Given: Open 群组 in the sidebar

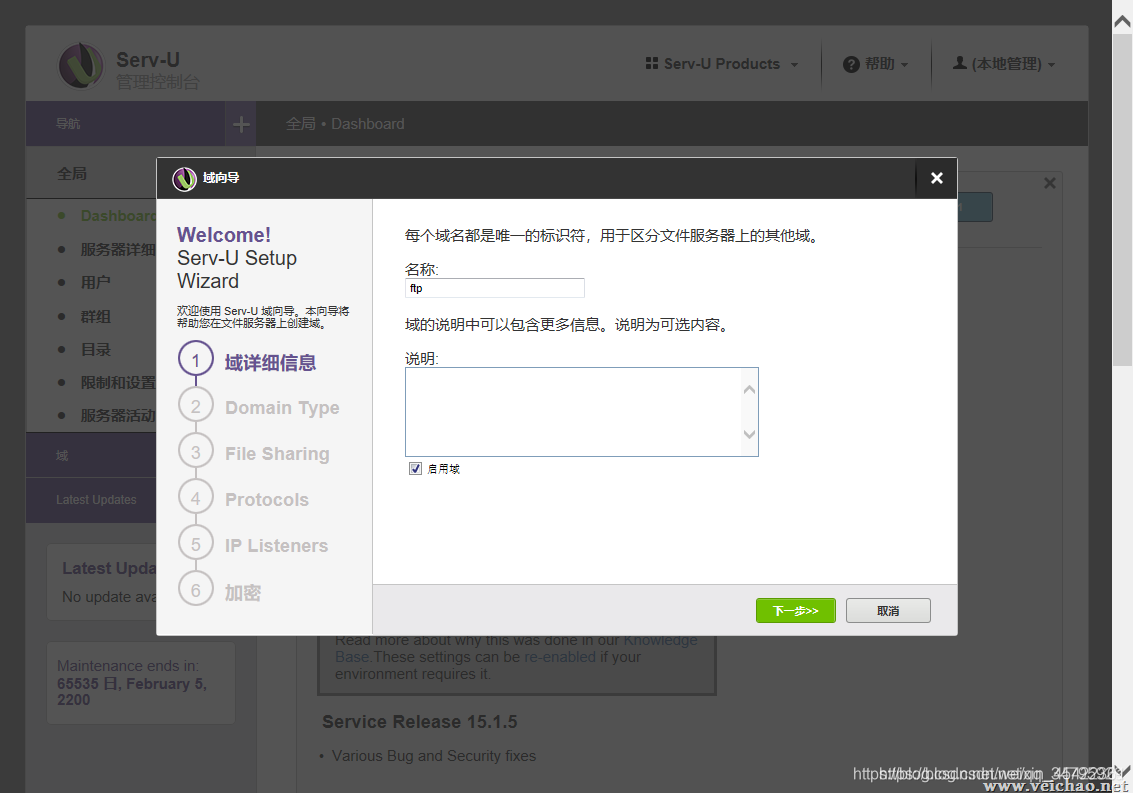Looking at the screenshot, I should (95, 317).
